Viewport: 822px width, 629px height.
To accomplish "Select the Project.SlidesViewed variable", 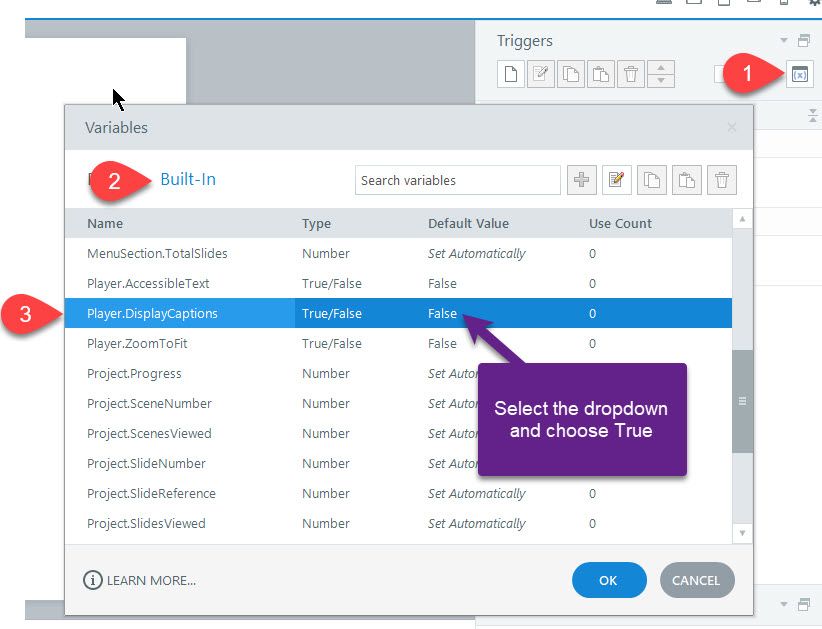I will (398, 524).
